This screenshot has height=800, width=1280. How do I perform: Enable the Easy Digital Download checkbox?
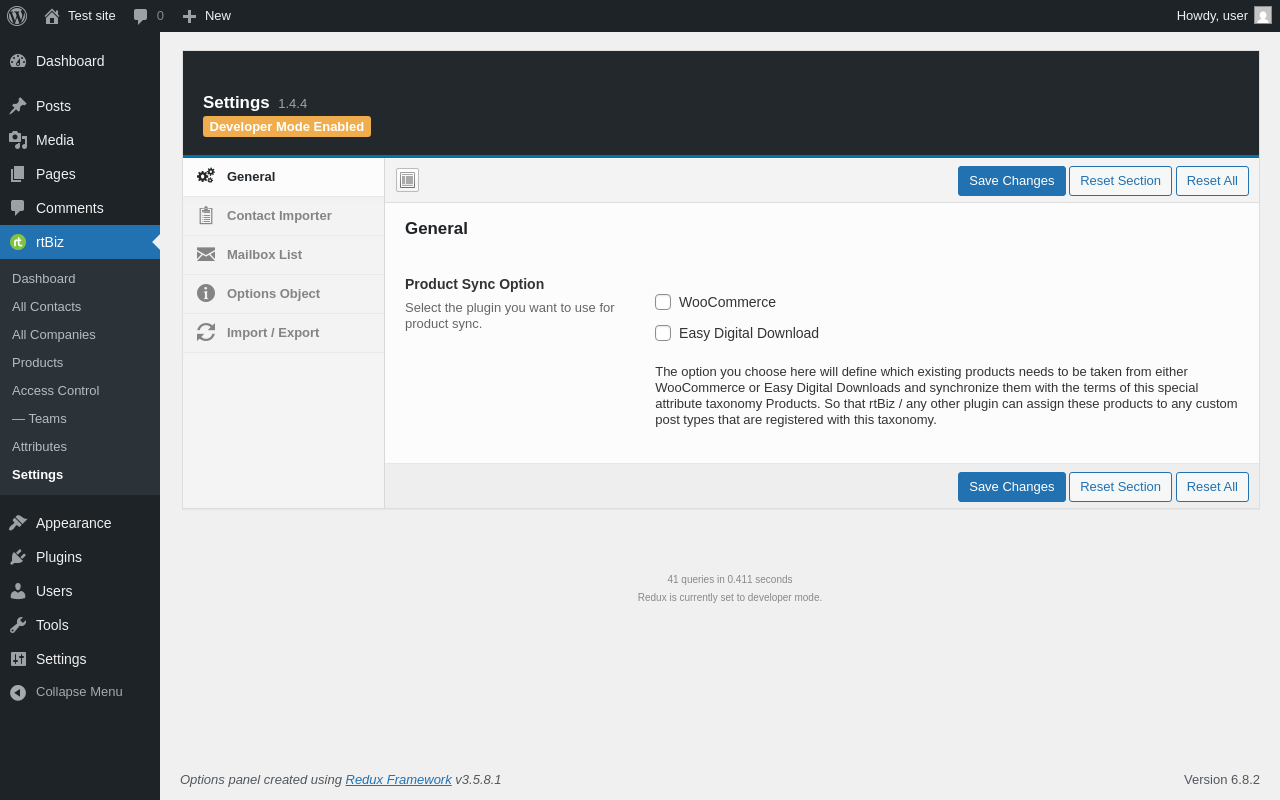(x=663, y=333)
